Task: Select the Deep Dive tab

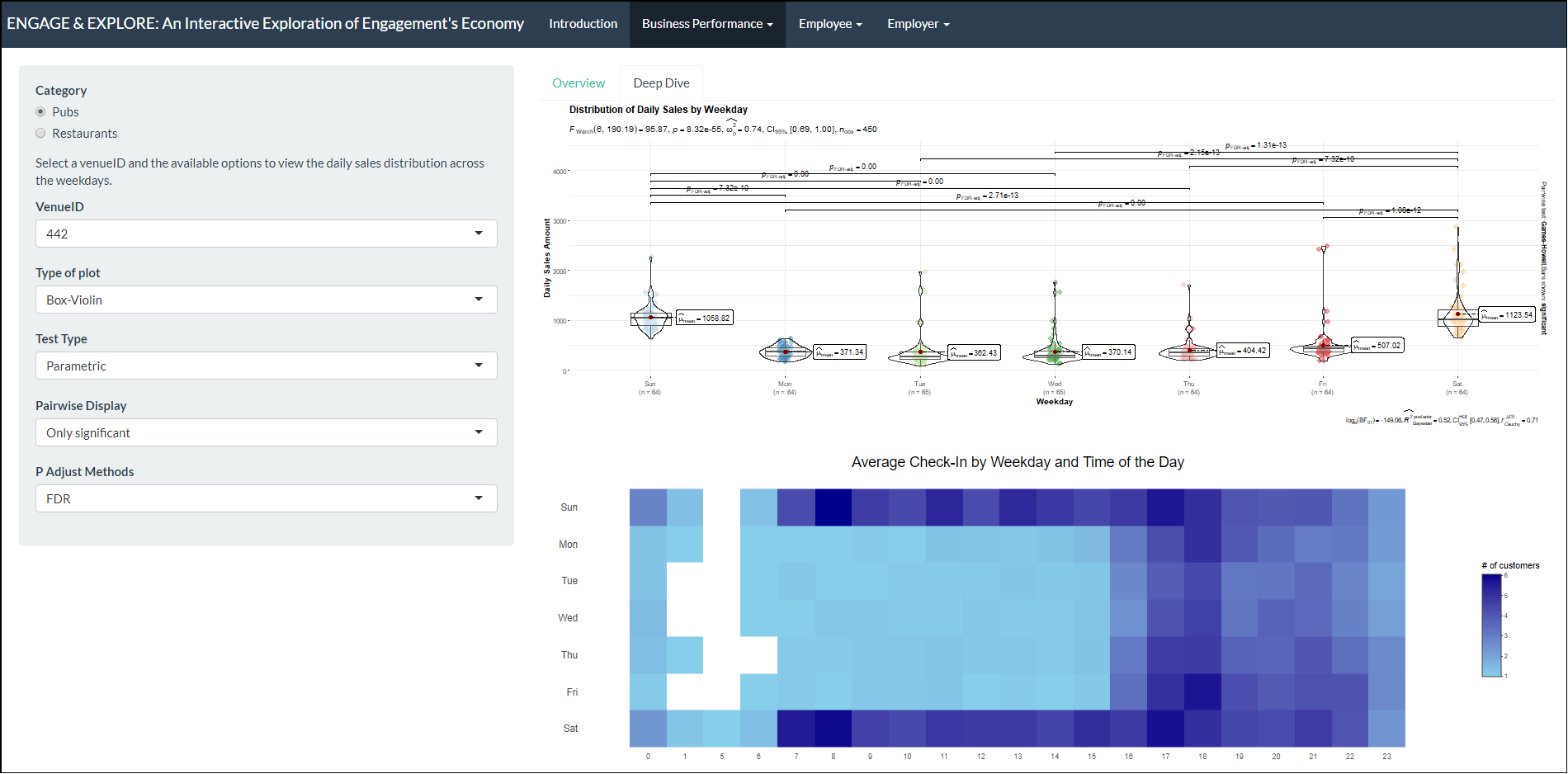Action: point(661,83)
